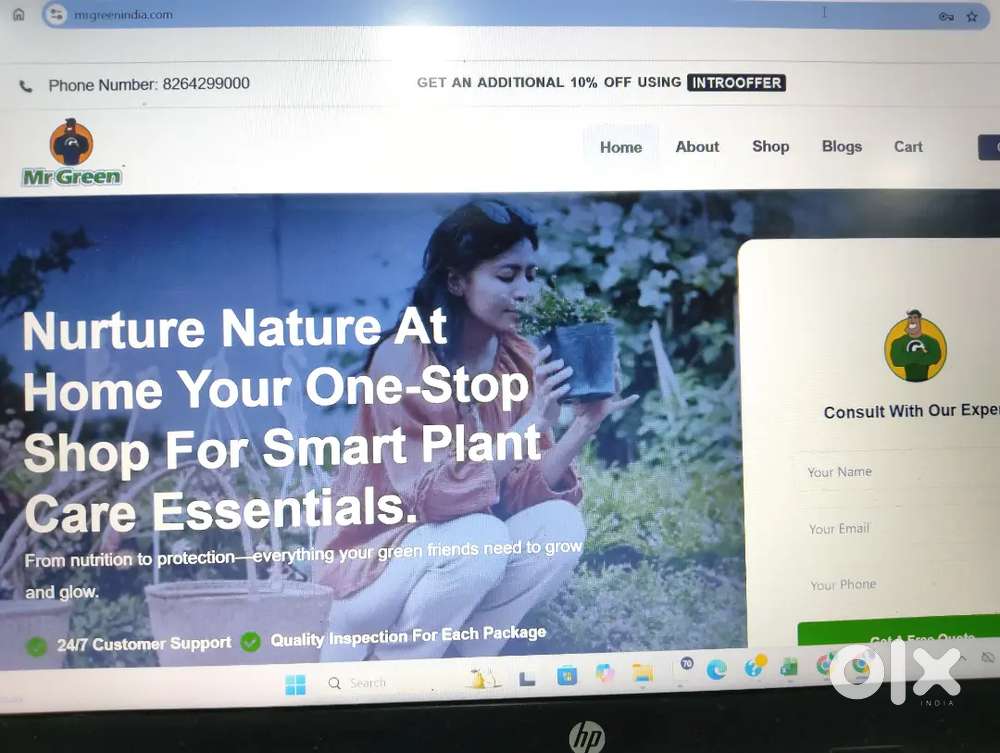This screenshot has width=1000, height=753.
Task: Click the Mr Green logo
Action: coord(71,152)
